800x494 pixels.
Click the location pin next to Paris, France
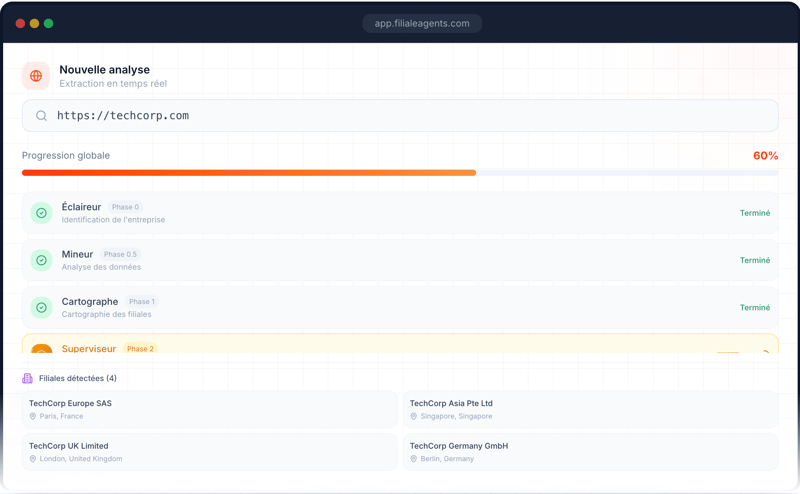click(x=33, y=416)
